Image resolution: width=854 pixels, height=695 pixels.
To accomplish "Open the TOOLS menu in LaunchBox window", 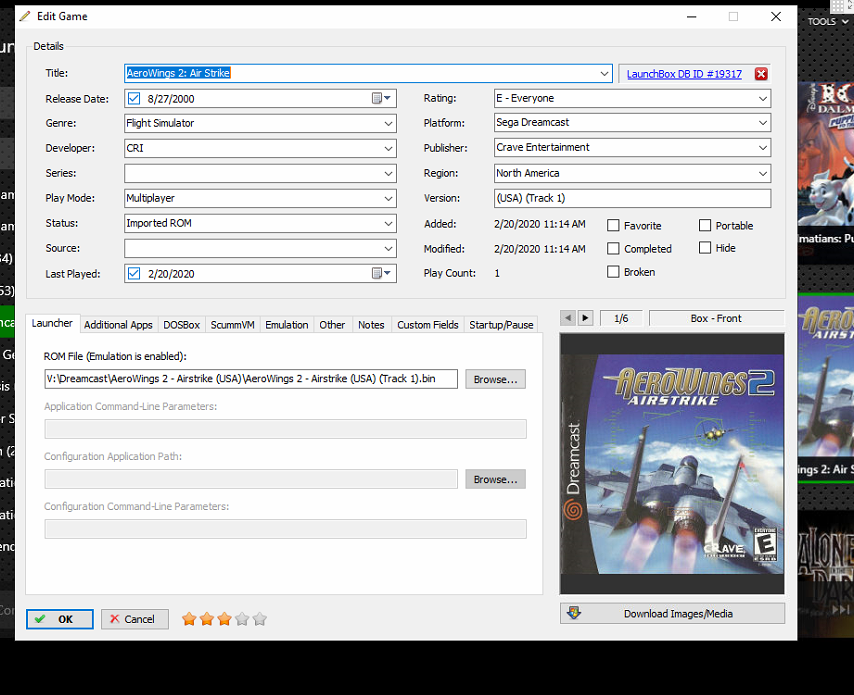I will tap(827, 22).
